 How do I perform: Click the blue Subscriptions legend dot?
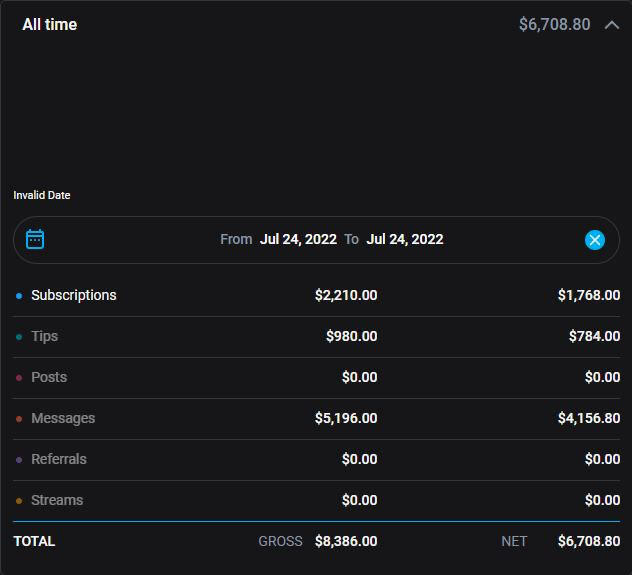(x=19, y=296)
